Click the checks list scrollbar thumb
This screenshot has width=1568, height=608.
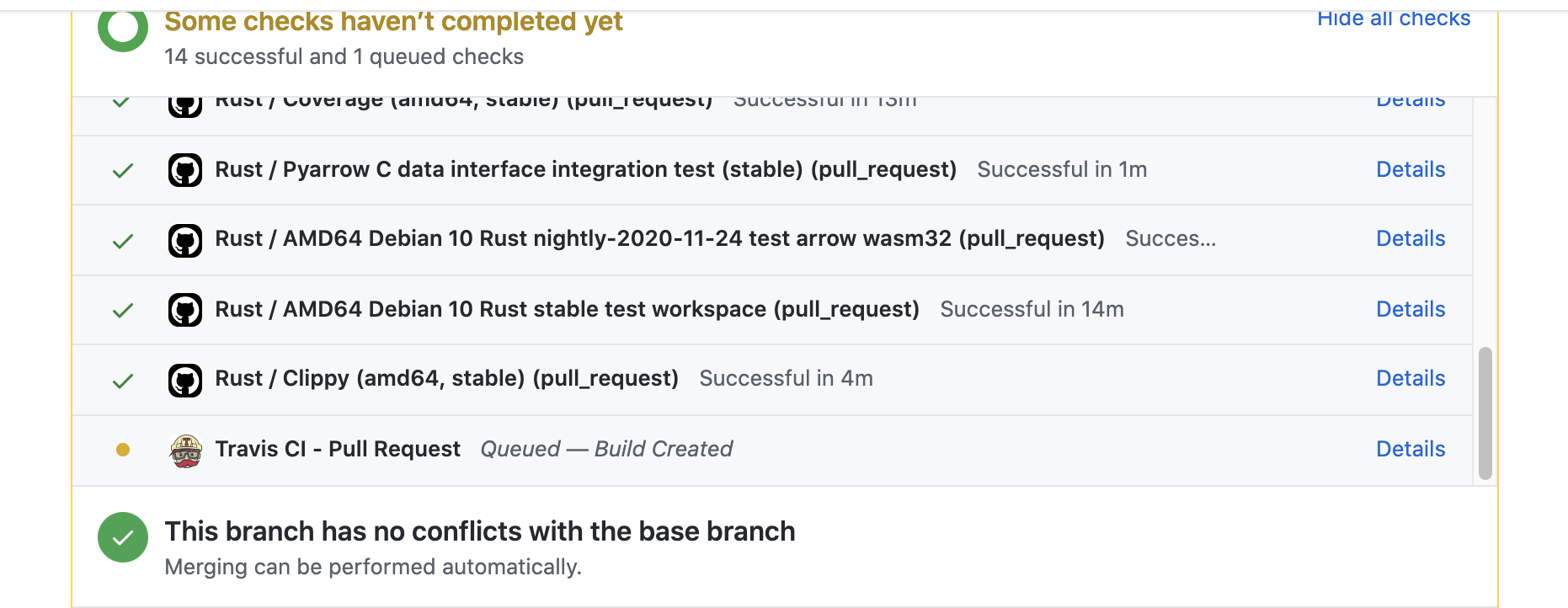(x=1485, y=413)
